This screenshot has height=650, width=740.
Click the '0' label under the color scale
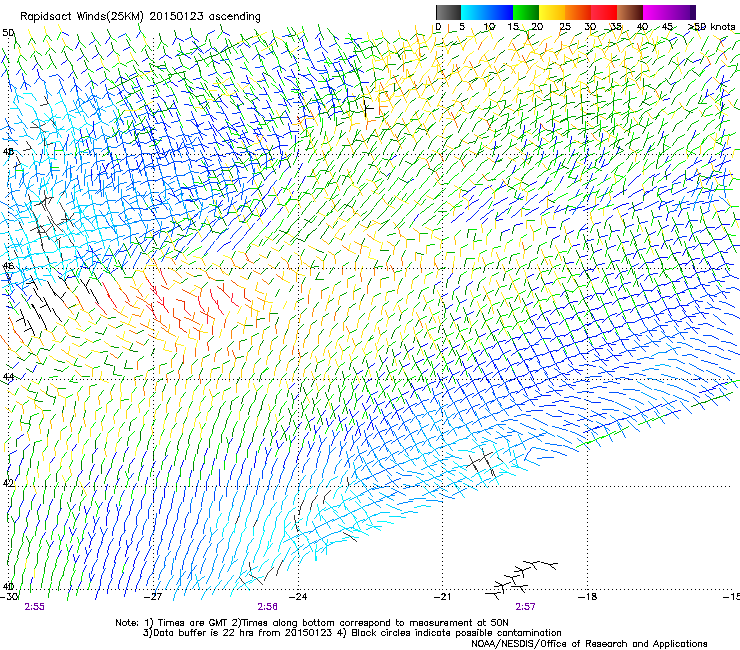(x=438, y=27)
